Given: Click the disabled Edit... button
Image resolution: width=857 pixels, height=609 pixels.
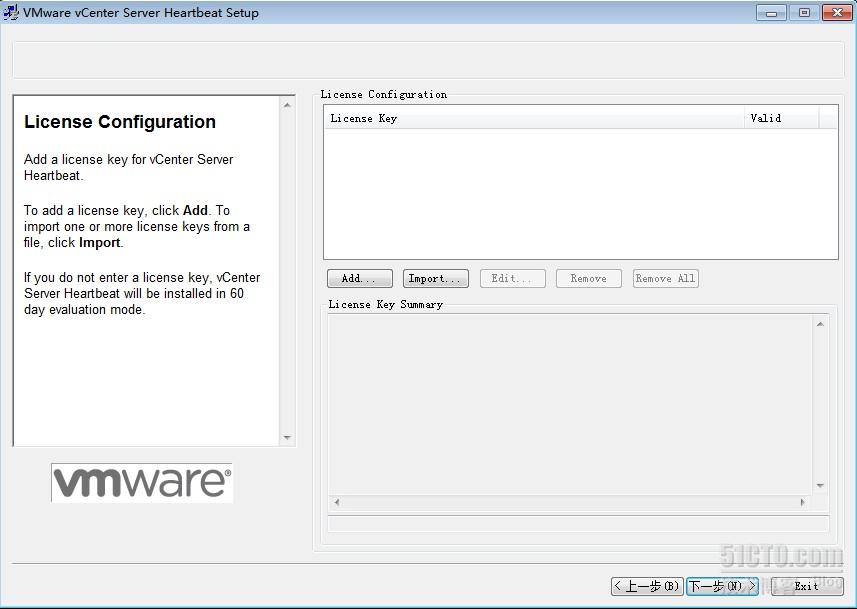Looking at the screenshot, I should tap(512, 278).
